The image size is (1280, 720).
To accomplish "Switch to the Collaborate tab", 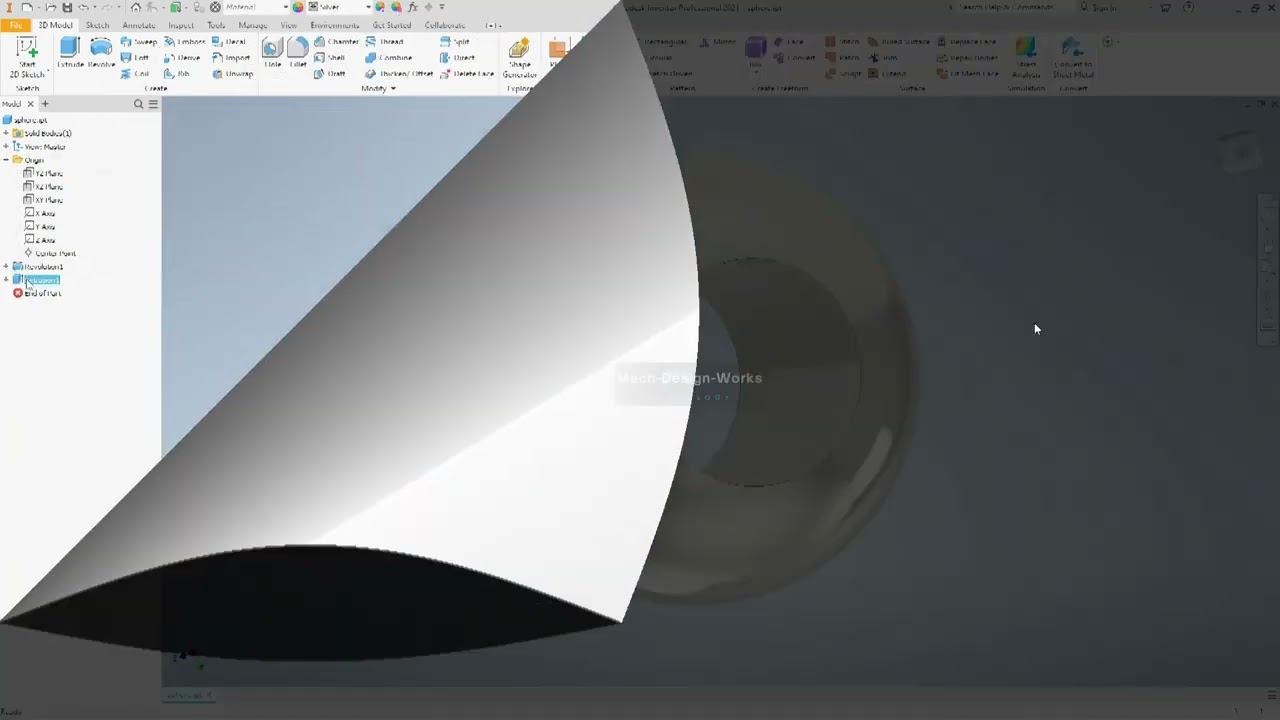I will [x=445, y=25].
